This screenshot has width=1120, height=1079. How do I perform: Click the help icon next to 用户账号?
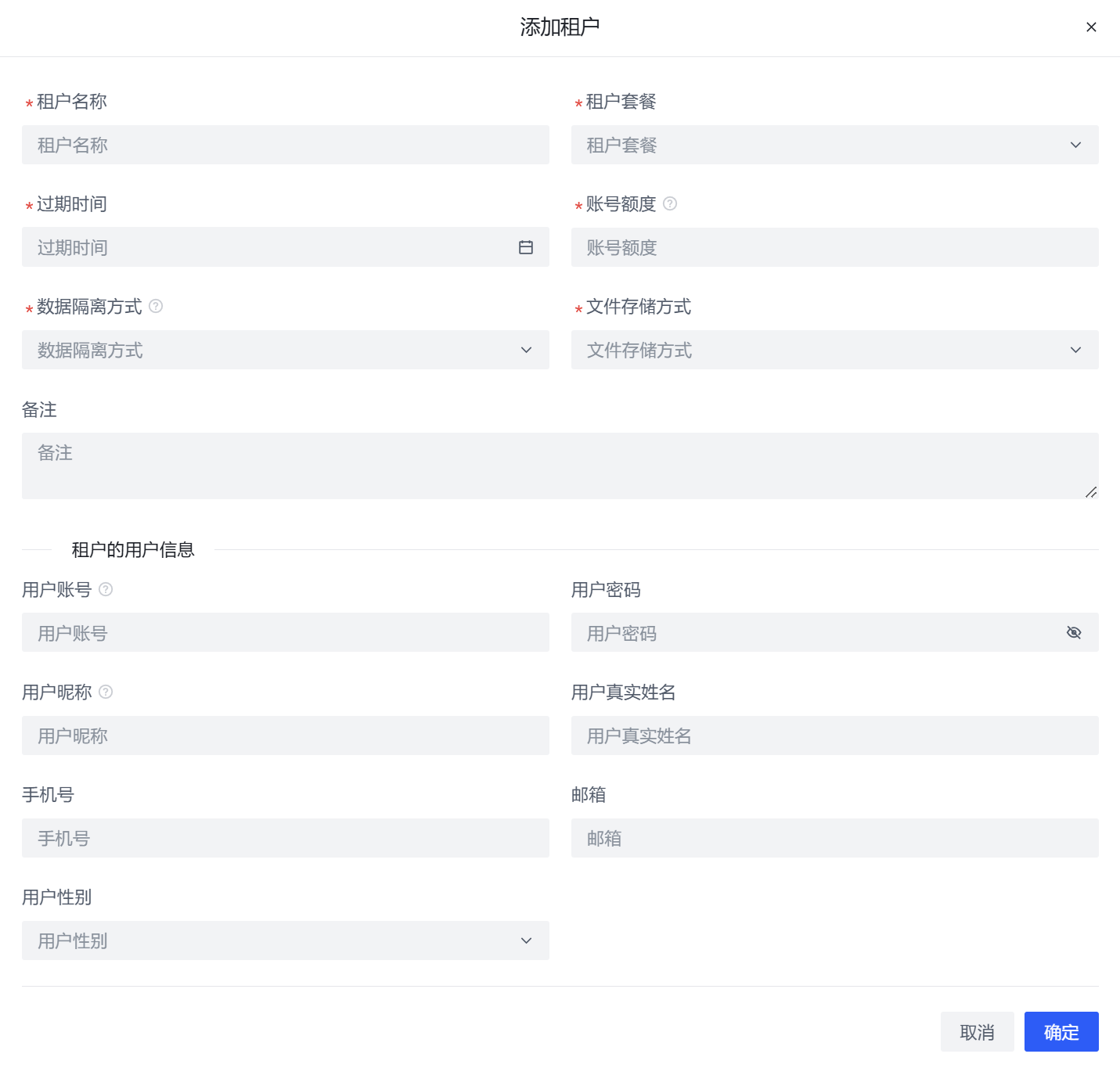pyautogui.click(x=106, y=589)
